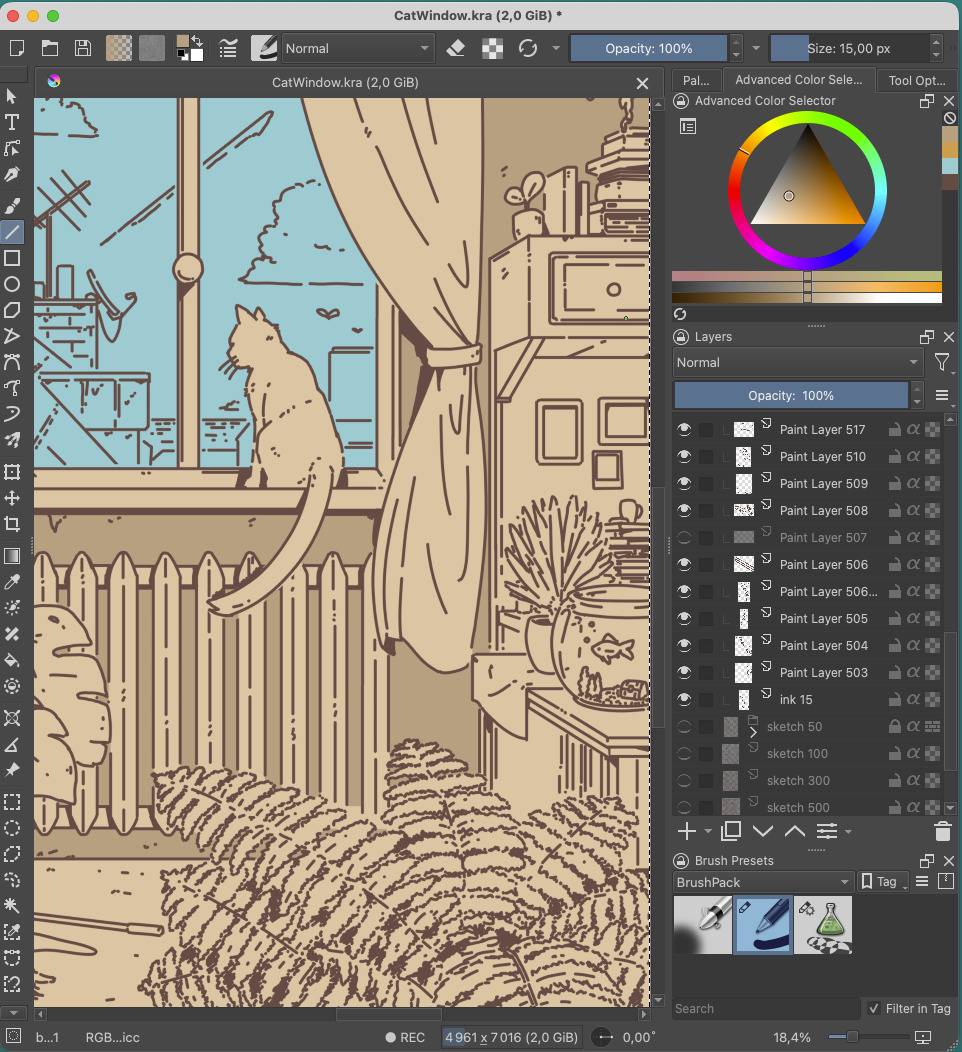Choose the Ellipse shape tool
The image size is (962, 1052).
[x=12, y=284]
